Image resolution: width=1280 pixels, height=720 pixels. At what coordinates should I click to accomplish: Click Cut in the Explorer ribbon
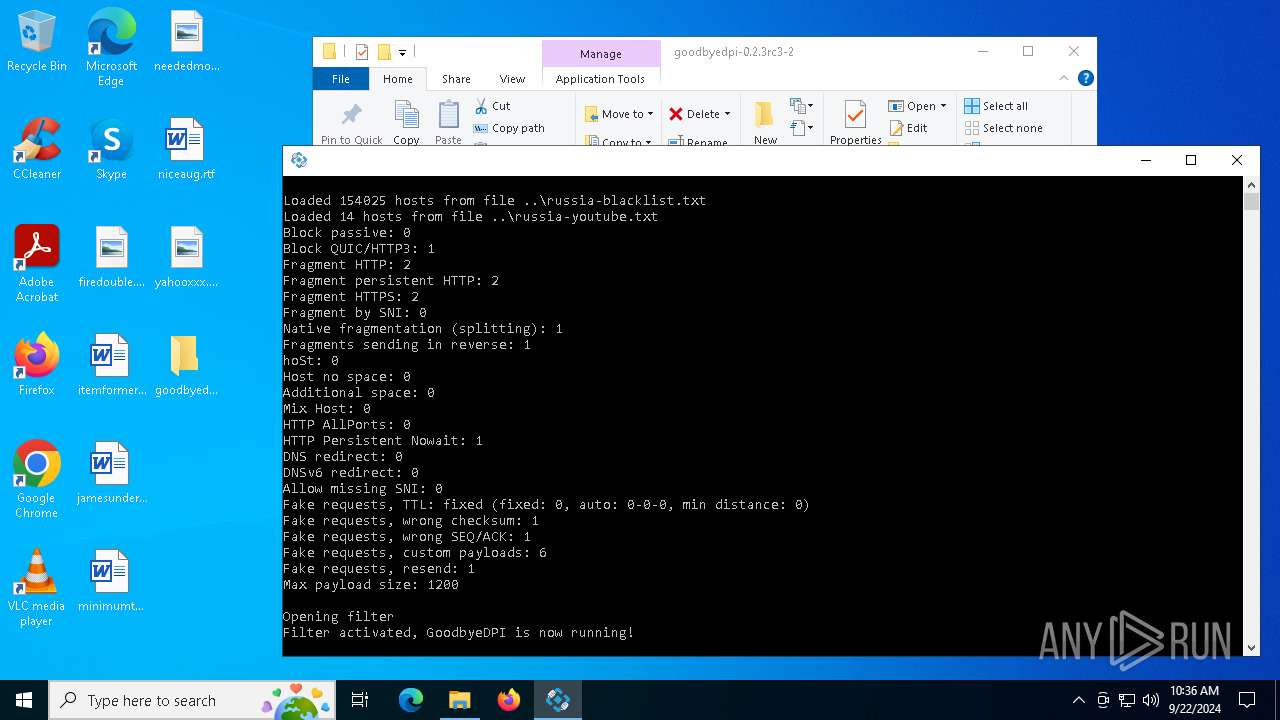[x=492, y=106]
